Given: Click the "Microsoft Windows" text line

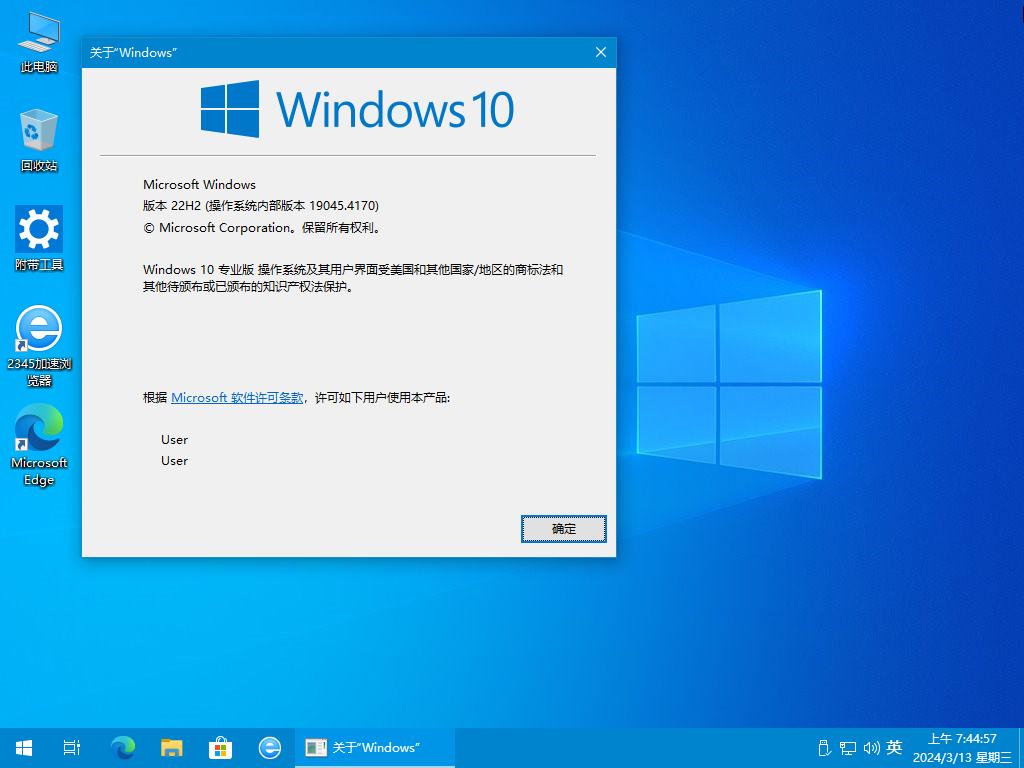Looking at the screenshot, I should pos(199,185).
